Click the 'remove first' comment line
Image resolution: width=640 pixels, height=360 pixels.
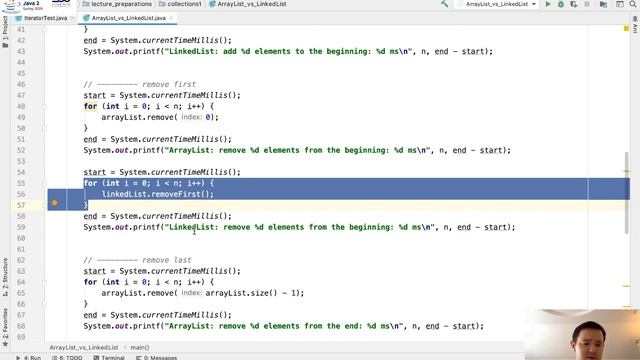pyautogui.click(x=140, y=84)
